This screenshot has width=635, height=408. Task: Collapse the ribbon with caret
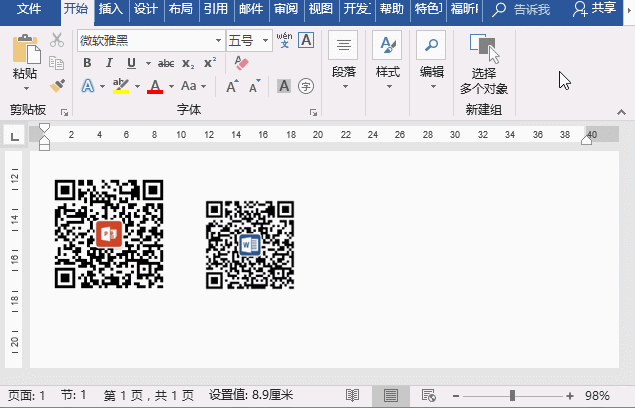pos(621,112)
